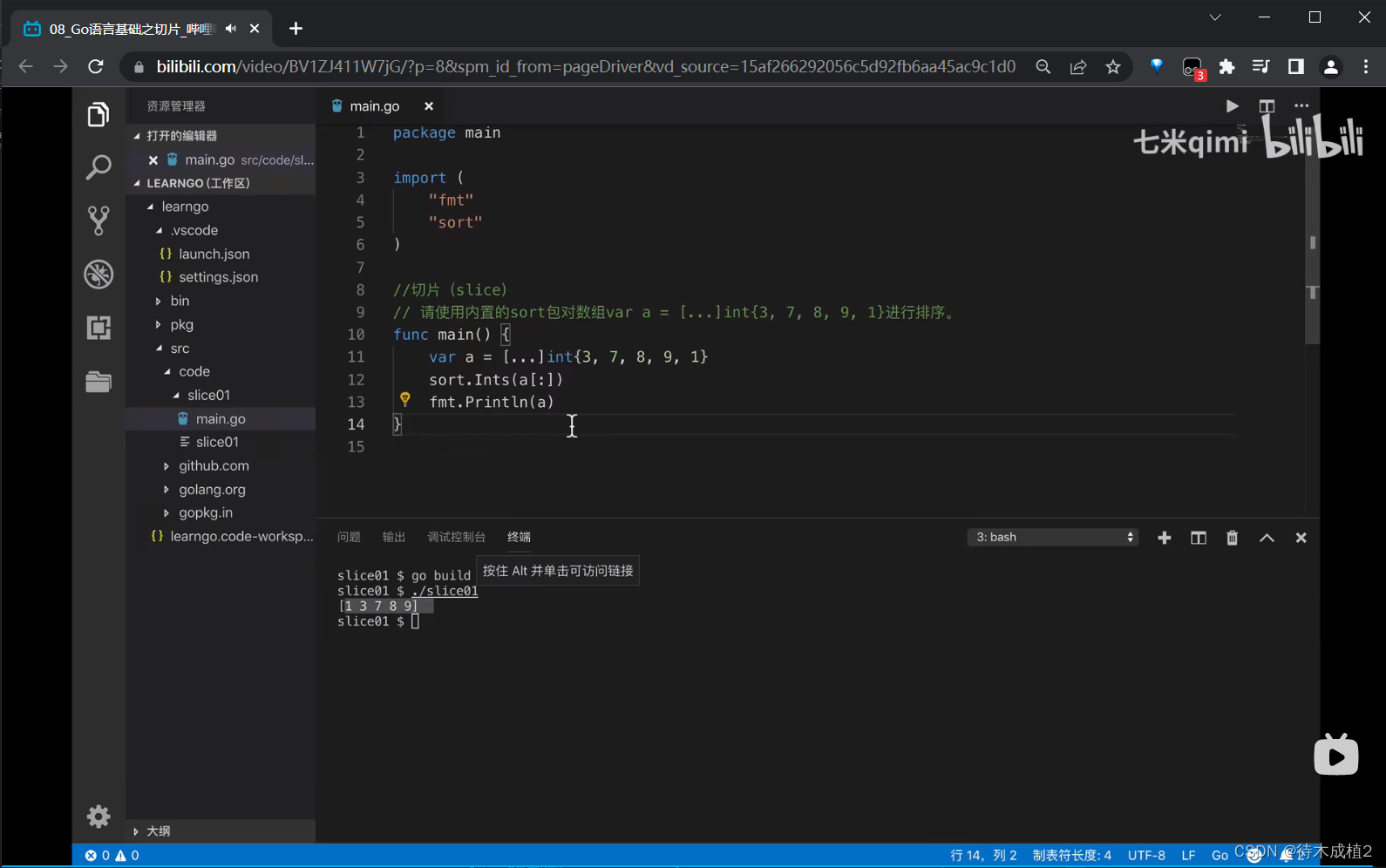Reload the browser page
The height and width of the screenshot is (868, 1386).
point(96,67)
